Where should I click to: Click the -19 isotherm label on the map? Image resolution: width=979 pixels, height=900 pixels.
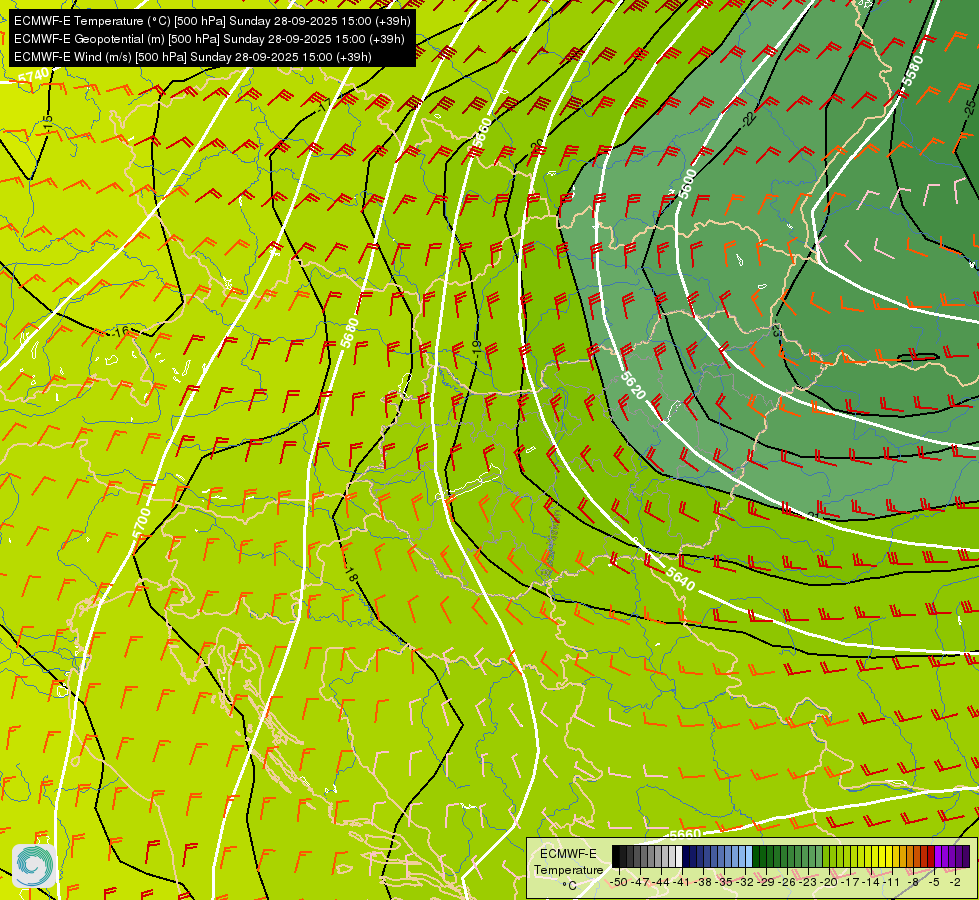point(476,349)
